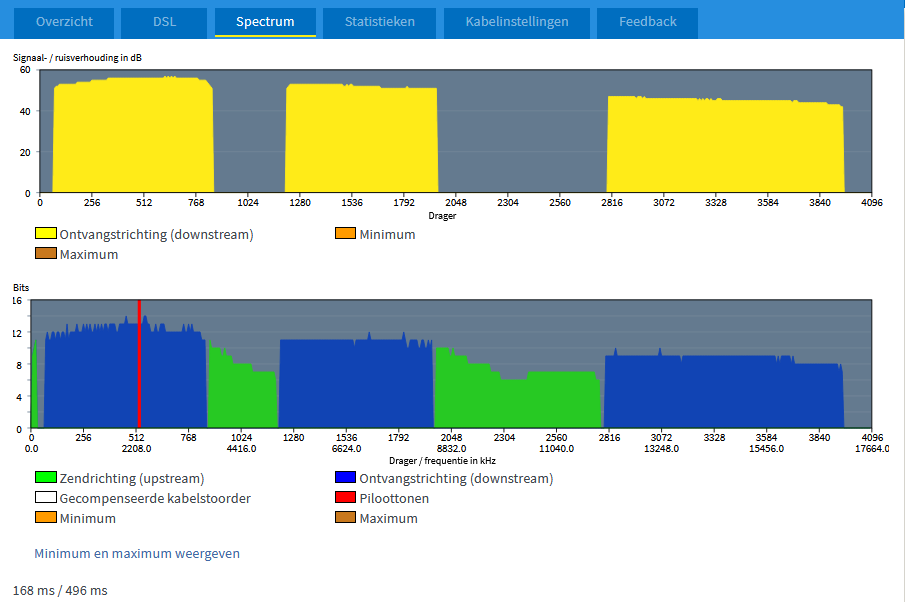Click the 'Signaal- / ruisverhouding in dB' chart title
The width and height of the screenshot is (905, 602).
(x=77, y=58)
